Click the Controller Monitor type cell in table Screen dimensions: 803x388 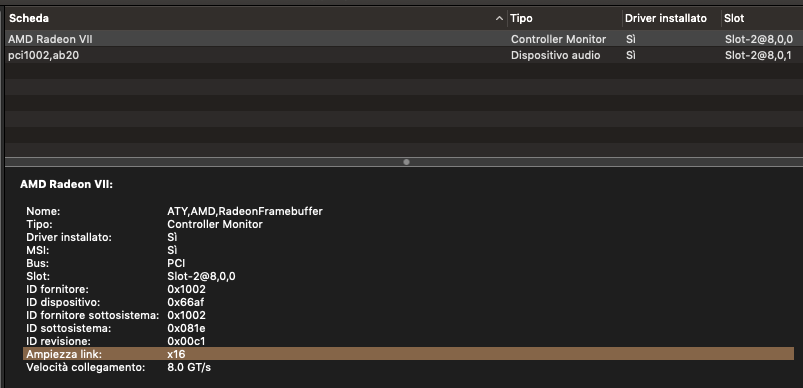tap(558, 39)
